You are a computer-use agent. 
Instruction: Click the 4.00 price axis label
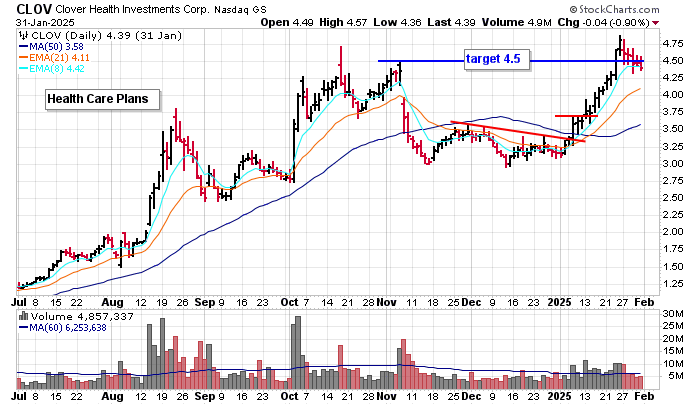coord(673,95)
